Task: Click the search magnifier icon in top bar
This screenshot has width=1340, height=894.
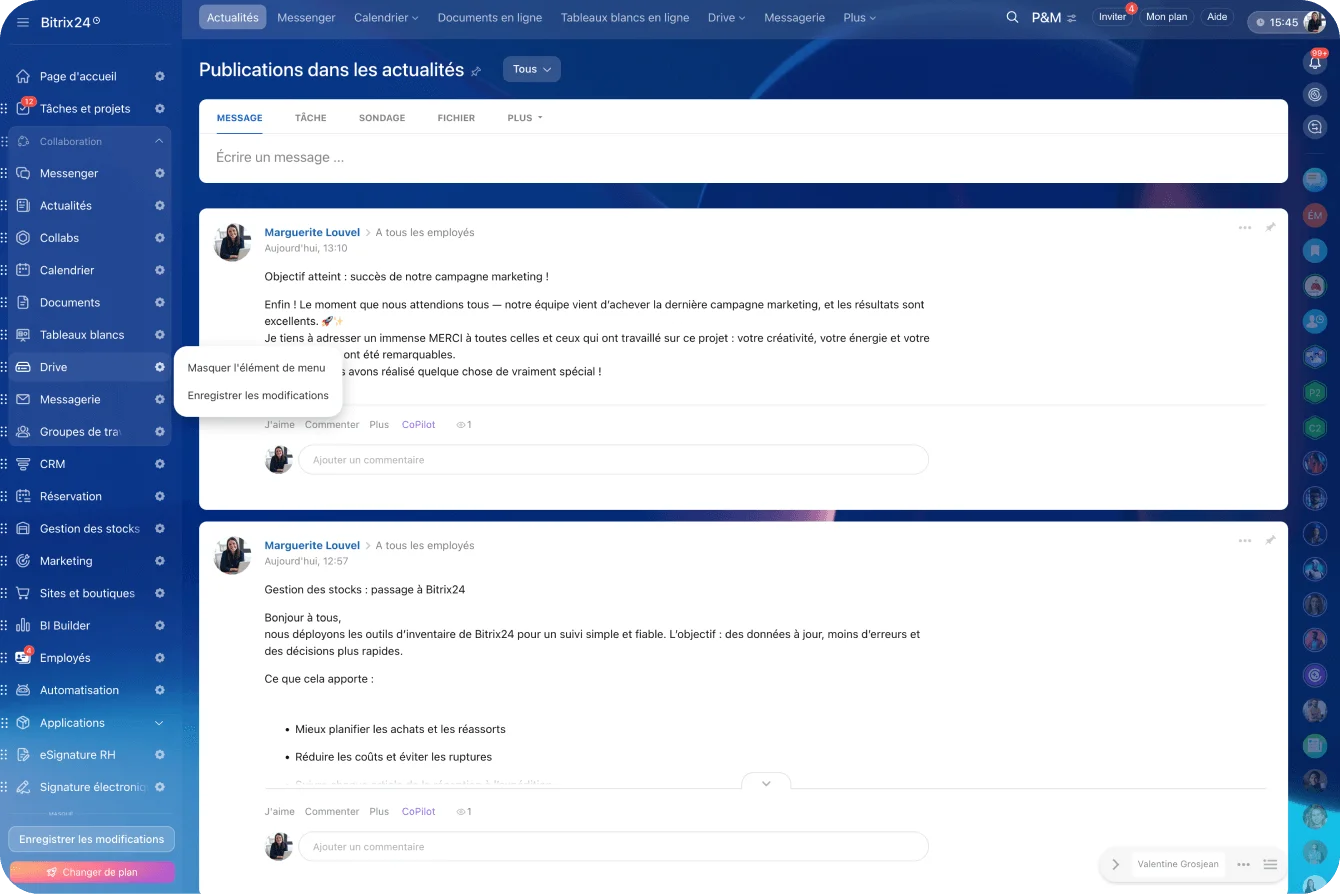Action: click(1012, 18)
